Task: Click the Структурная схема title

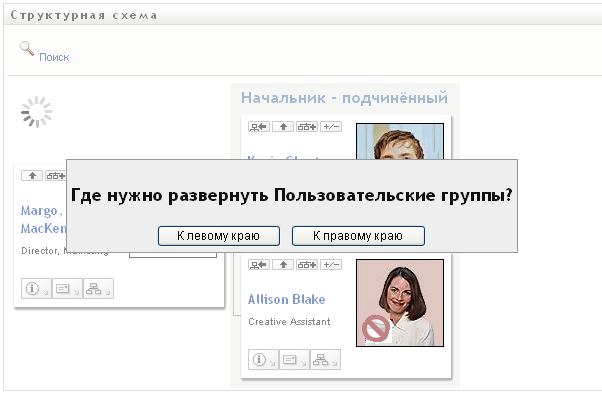Action: [x=84, y=15]
